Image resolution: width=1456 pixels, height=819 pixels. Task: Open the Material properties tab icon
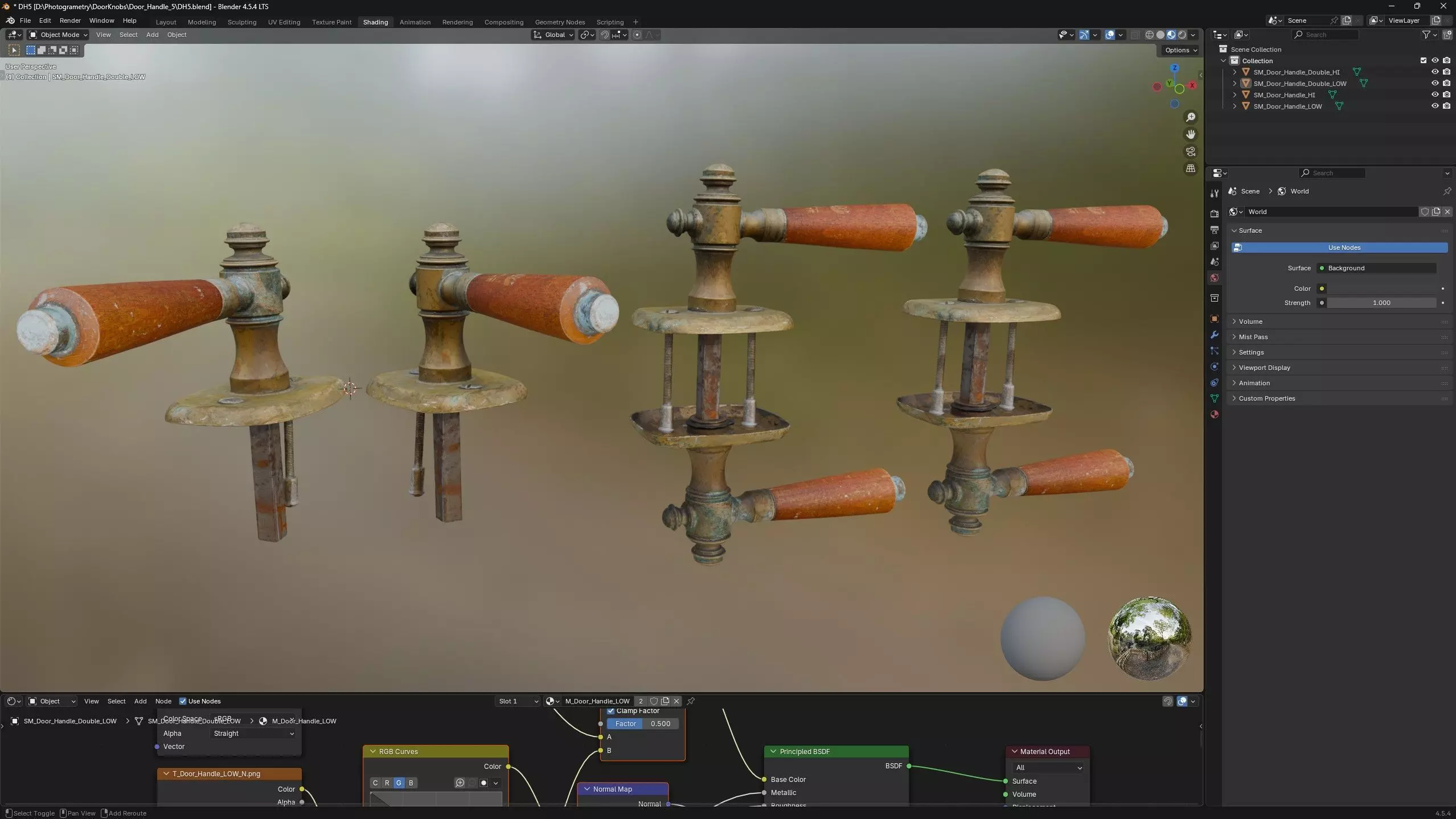pos(1214,414)
